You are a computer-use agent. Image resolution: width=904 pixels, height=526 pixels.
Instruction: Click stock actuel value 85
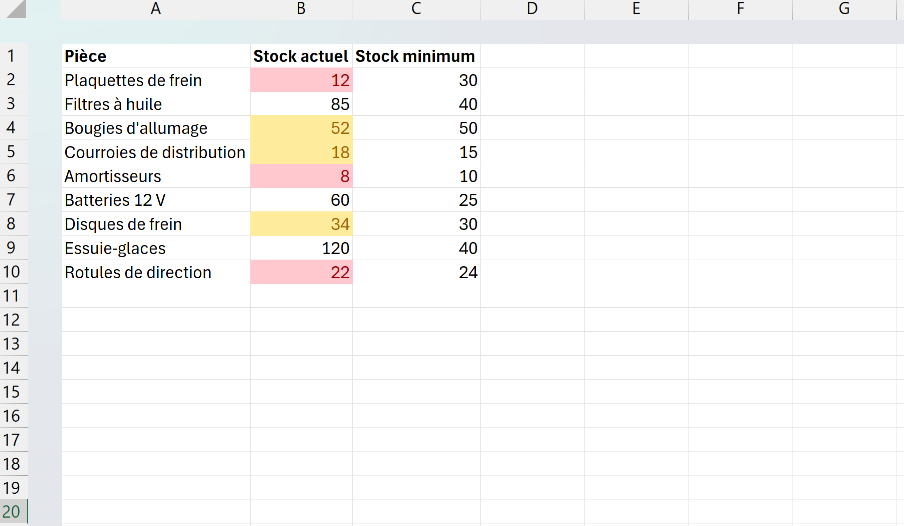click(301, 104)
